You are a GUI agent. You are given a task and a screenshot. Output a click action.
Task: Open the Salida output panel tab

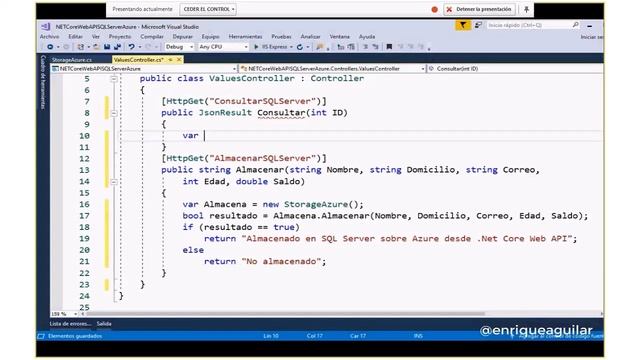pyautogui.click(x=104, y=324)
